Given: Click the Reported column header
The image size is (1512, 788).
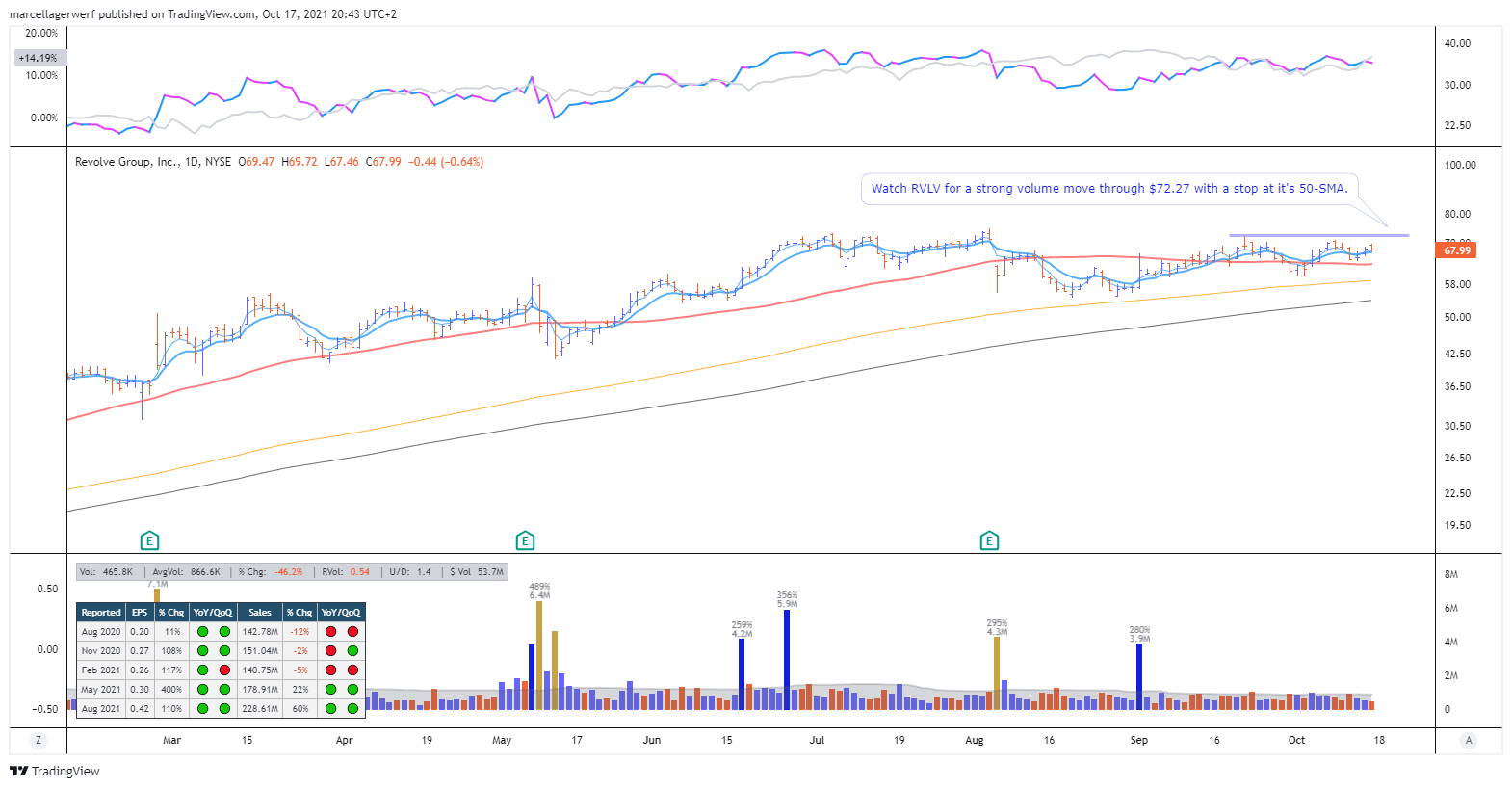Looking at the screenshot, I should (101, 613).
